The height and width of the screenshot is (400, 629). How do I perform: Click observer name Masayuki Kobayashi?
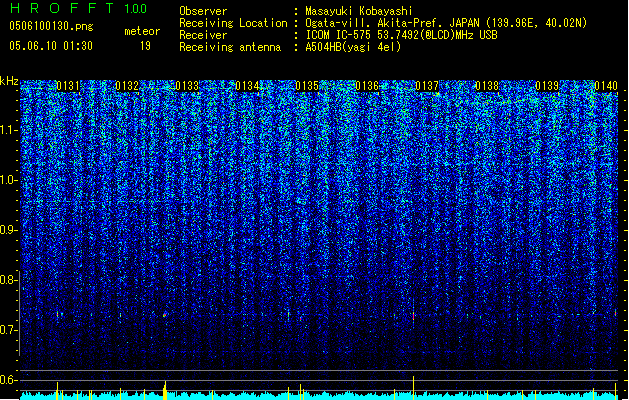click(x=359, y=11)
